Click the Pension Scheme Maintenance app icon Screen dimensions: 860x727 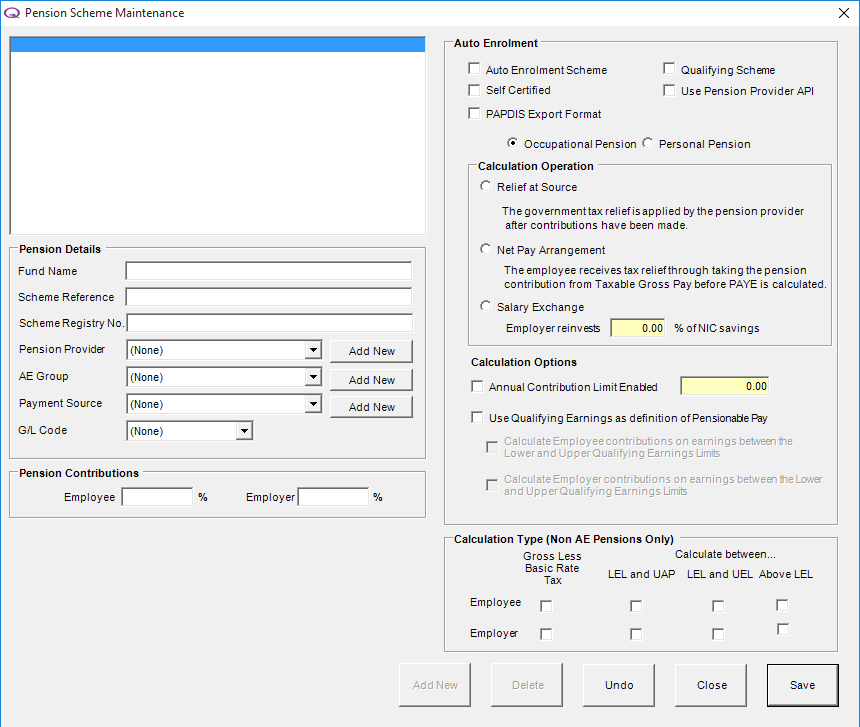pos(12,13)
